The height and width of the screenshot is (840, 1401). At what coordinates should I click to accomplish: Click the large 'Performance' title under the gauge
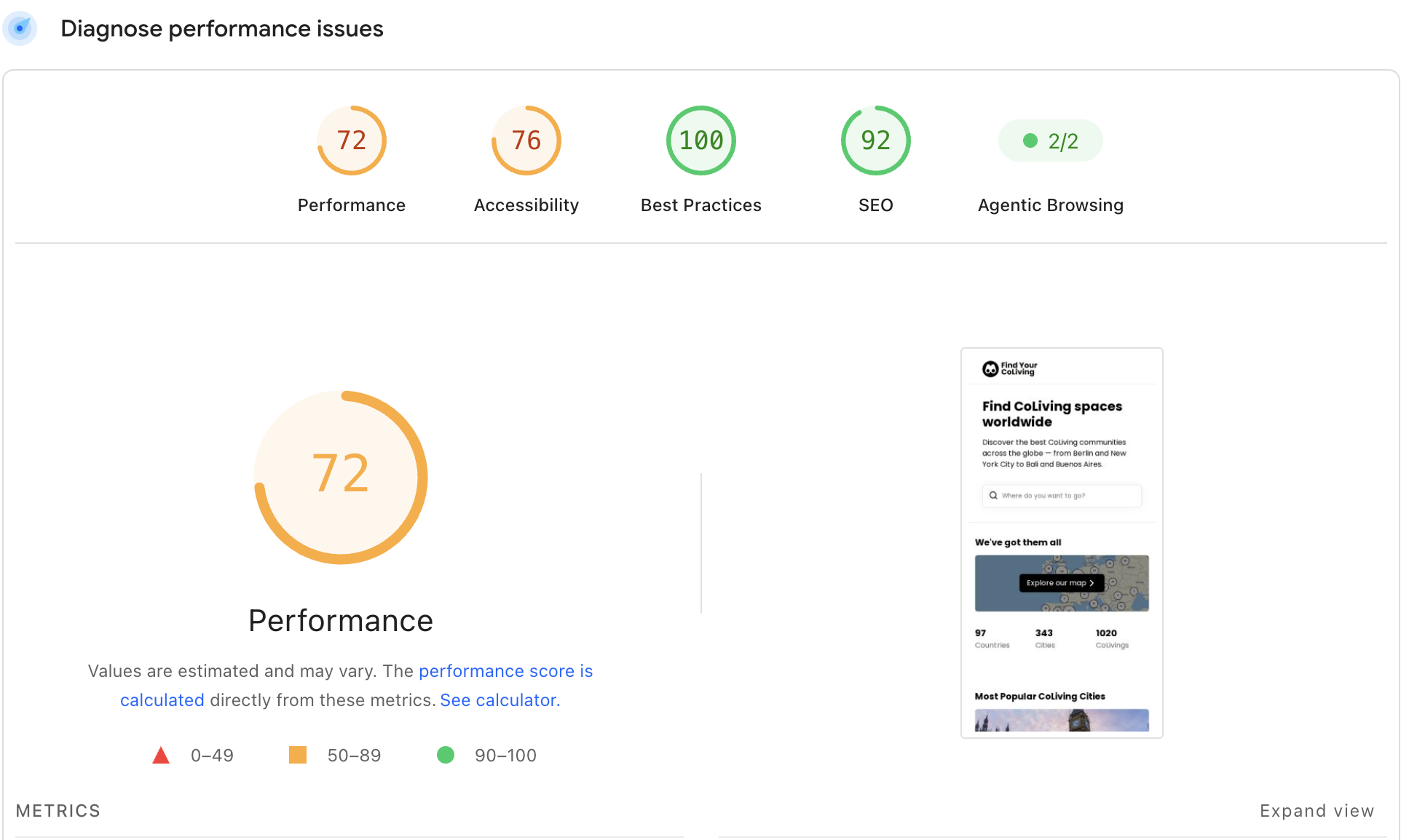point(341,621)
